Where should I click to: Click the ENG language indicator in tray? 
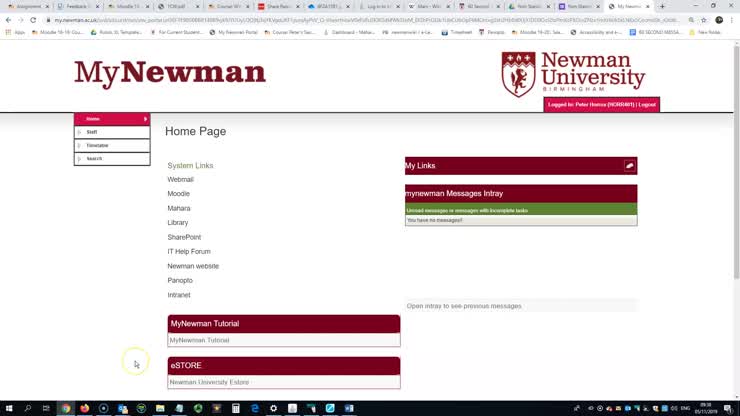click(685, 408)
